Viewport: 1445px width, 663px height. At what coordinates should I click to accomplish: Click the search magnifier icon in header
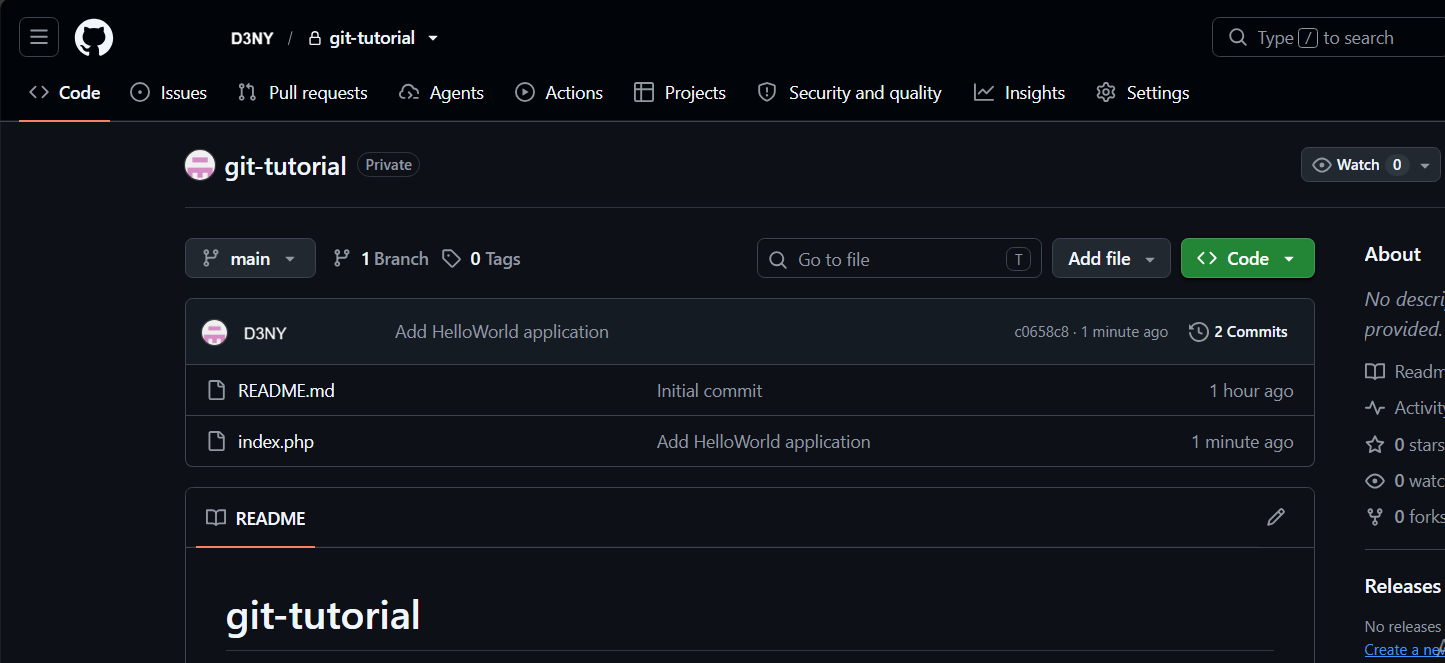[1238, 38]
